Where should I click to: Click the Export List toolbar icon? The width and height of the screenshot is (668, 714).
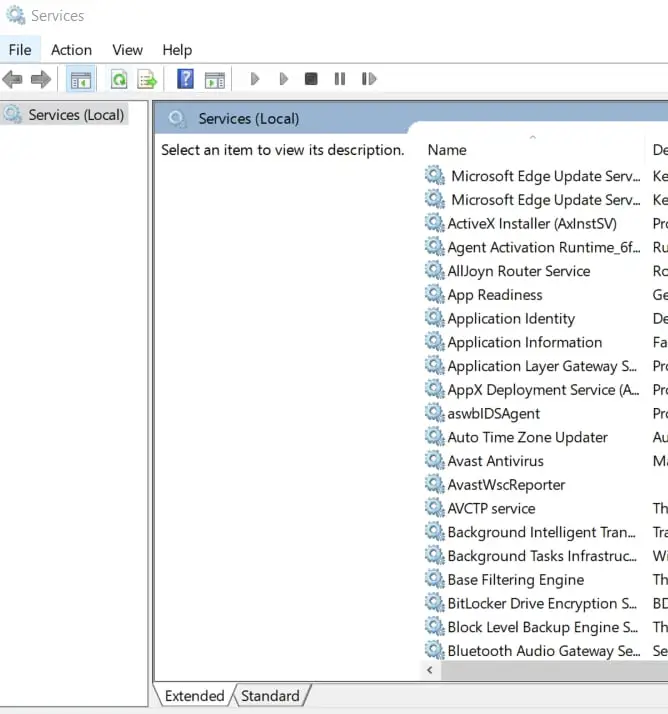click(147, 80)
